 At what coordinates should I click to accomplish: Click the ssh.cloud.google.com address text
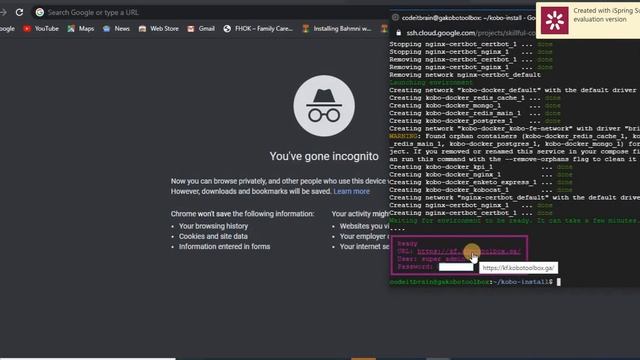point(440,33)
